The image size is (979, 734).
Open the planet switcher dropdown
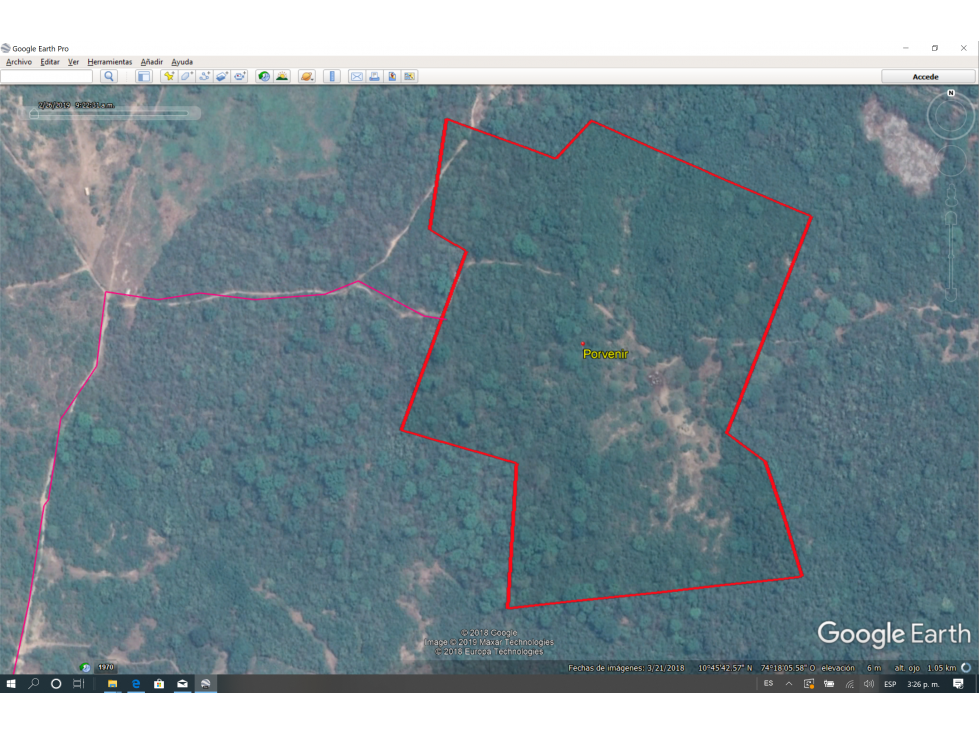tap(307, 76)
